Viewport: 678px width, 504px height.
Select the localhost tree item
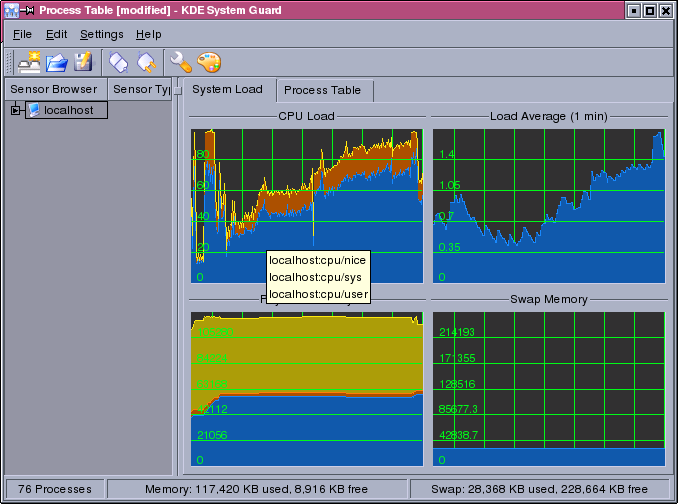66,110
